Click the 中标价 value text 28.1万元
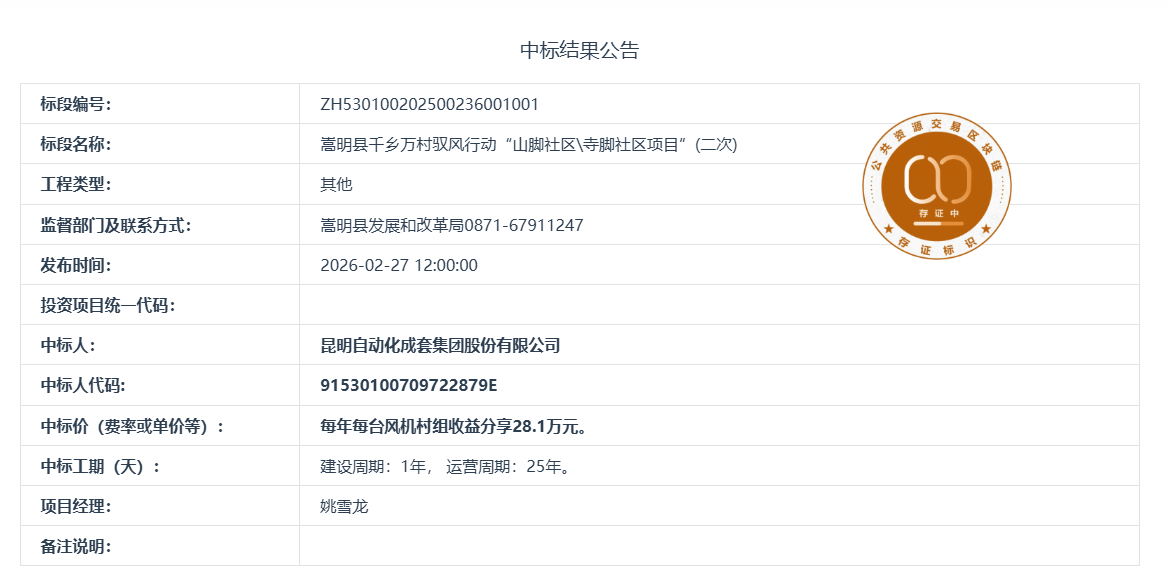Image resolution: width=1169 pixels, height=582 pixels. point(452,426)
